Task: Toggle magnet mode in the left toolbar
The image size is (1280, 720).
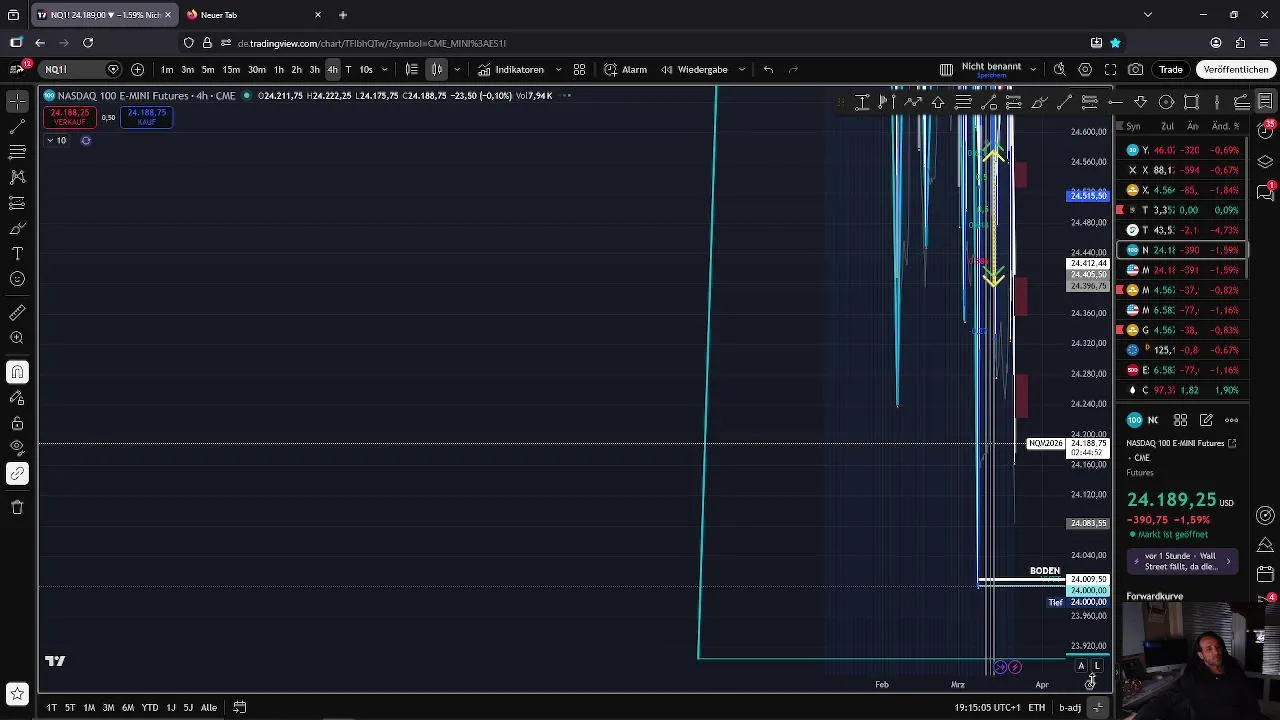Action: (x=17, y=372)
